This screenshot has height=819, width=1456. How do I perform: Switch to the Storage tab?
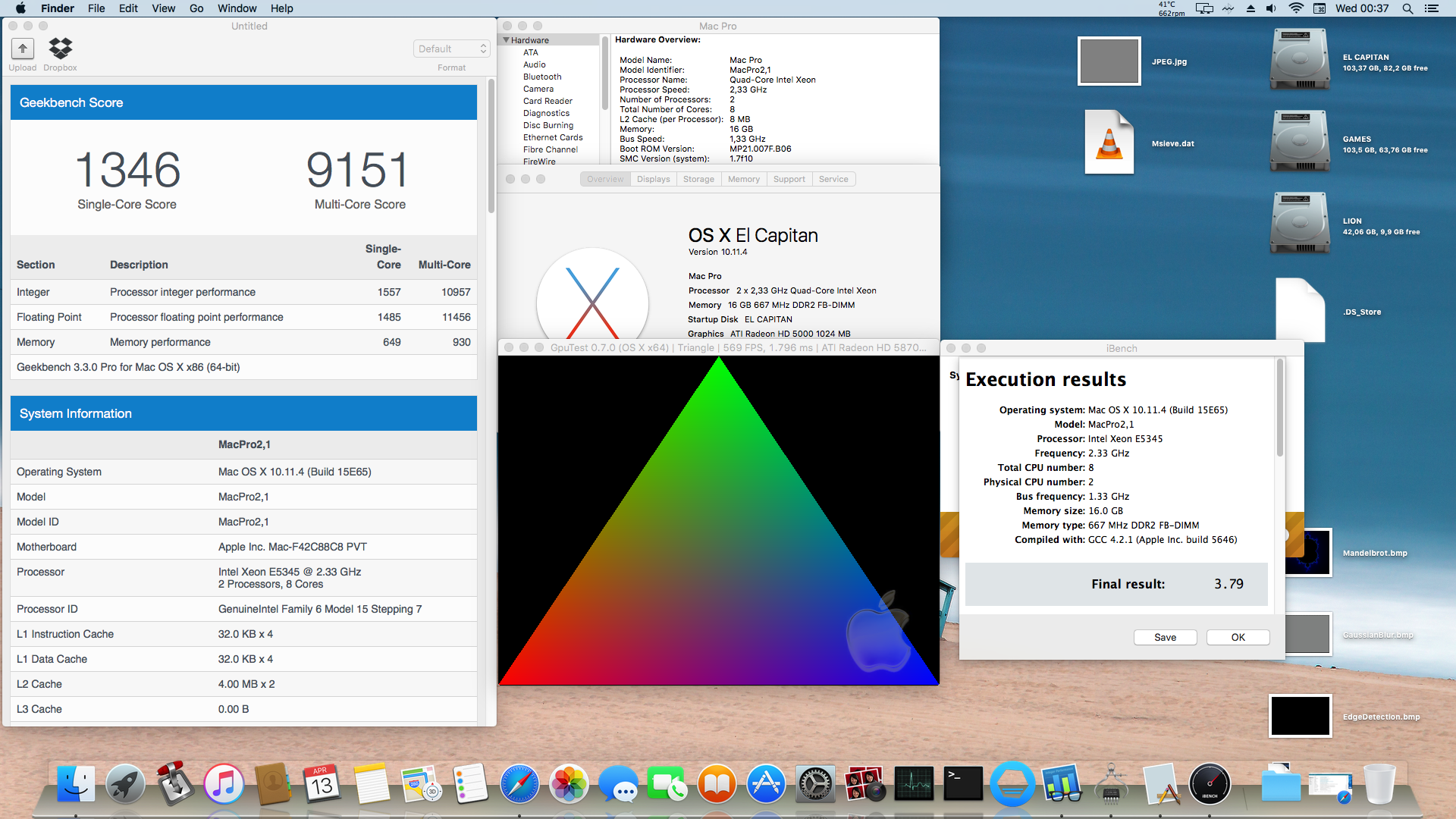[x=698, y=179]
